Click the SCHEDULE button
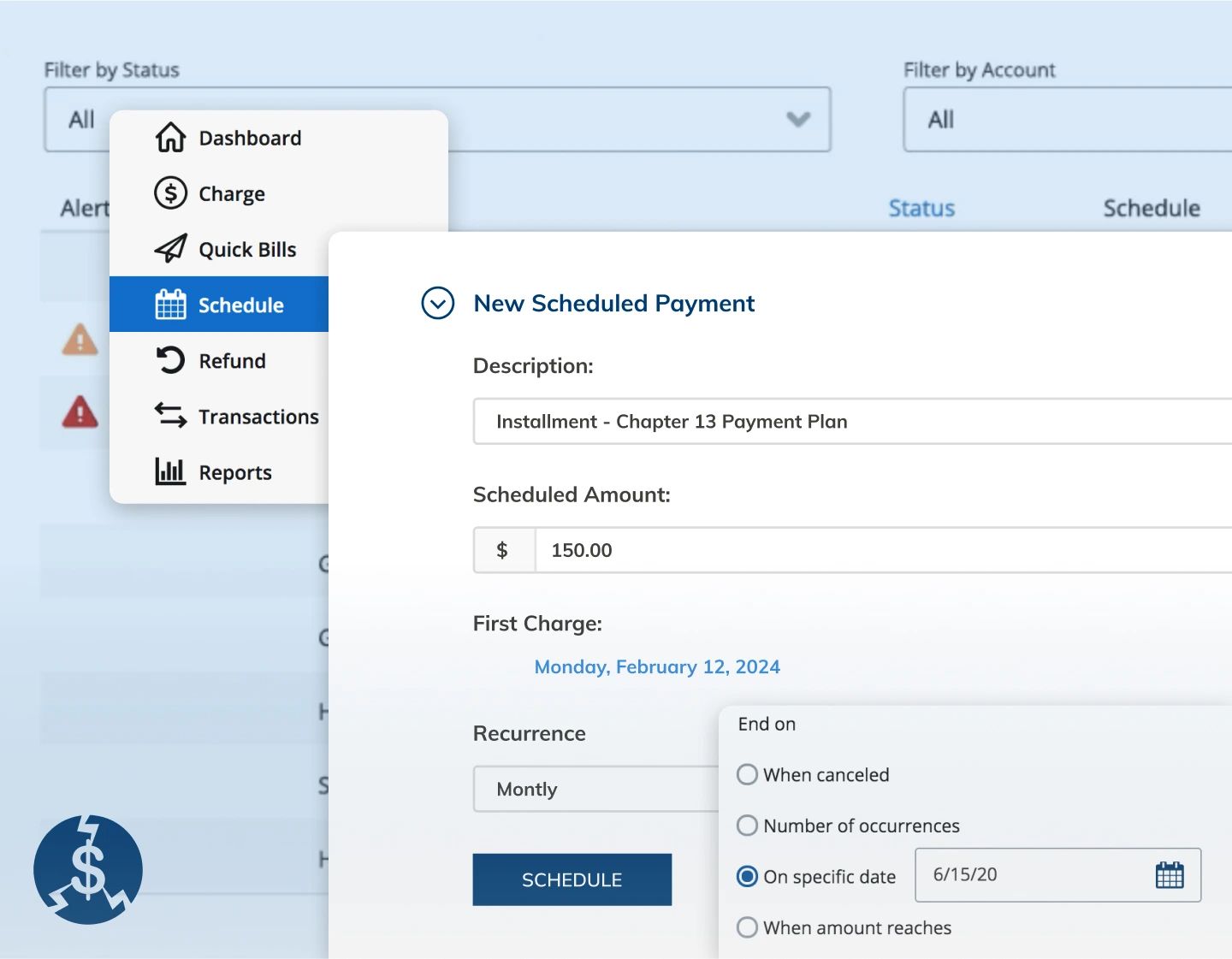 coord(572,879)
